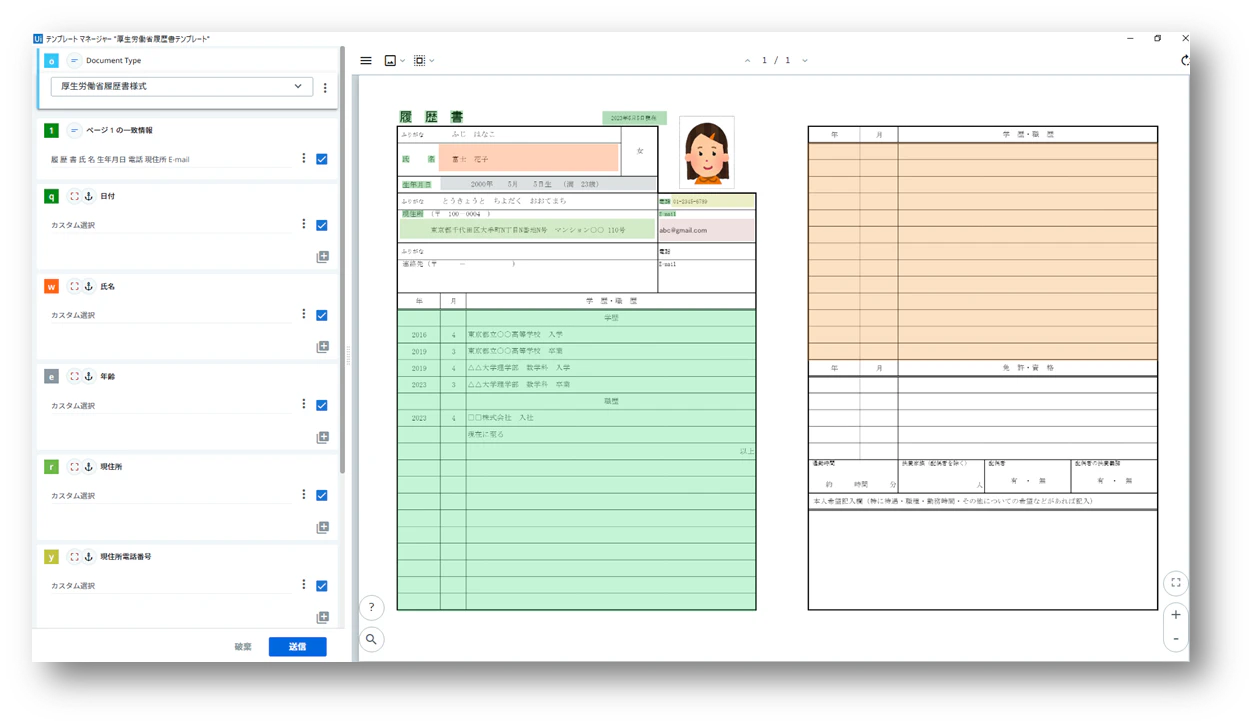
Task: Toggle the 年齢 field checkbox
Action: [x=322, y=405]
